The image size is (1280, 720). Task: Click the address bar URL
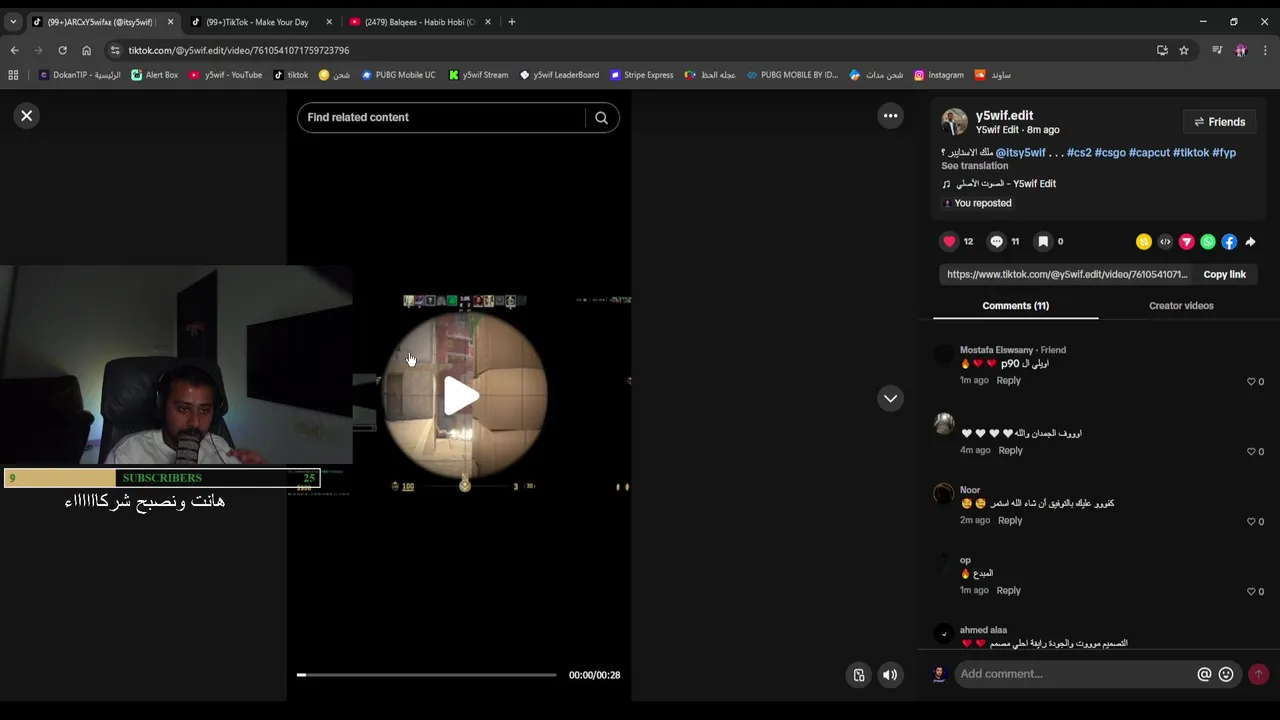238,50
